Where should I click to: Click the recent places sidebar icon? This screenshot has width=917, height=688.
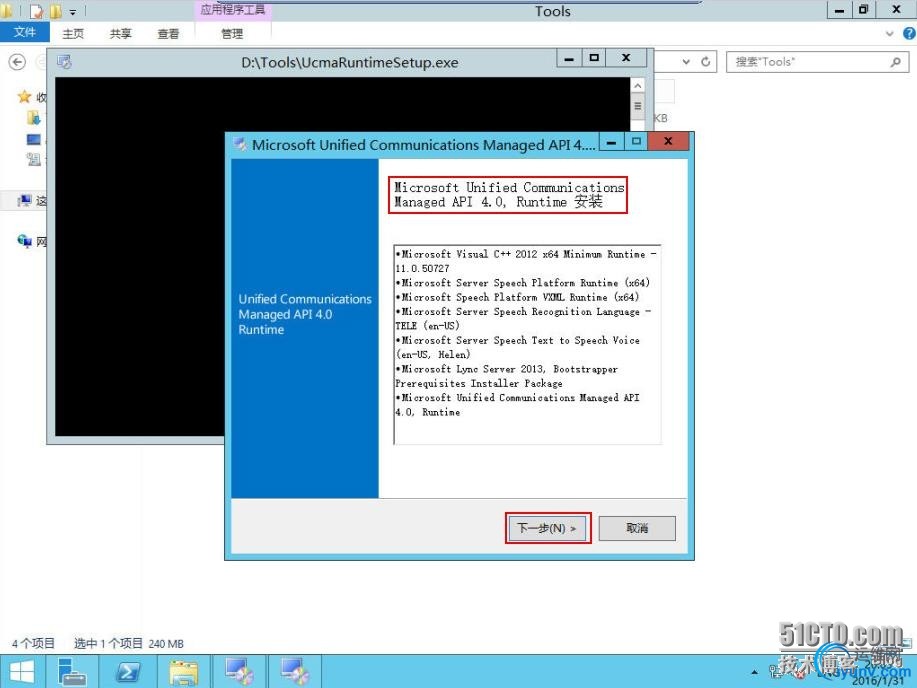coord(34,159)
